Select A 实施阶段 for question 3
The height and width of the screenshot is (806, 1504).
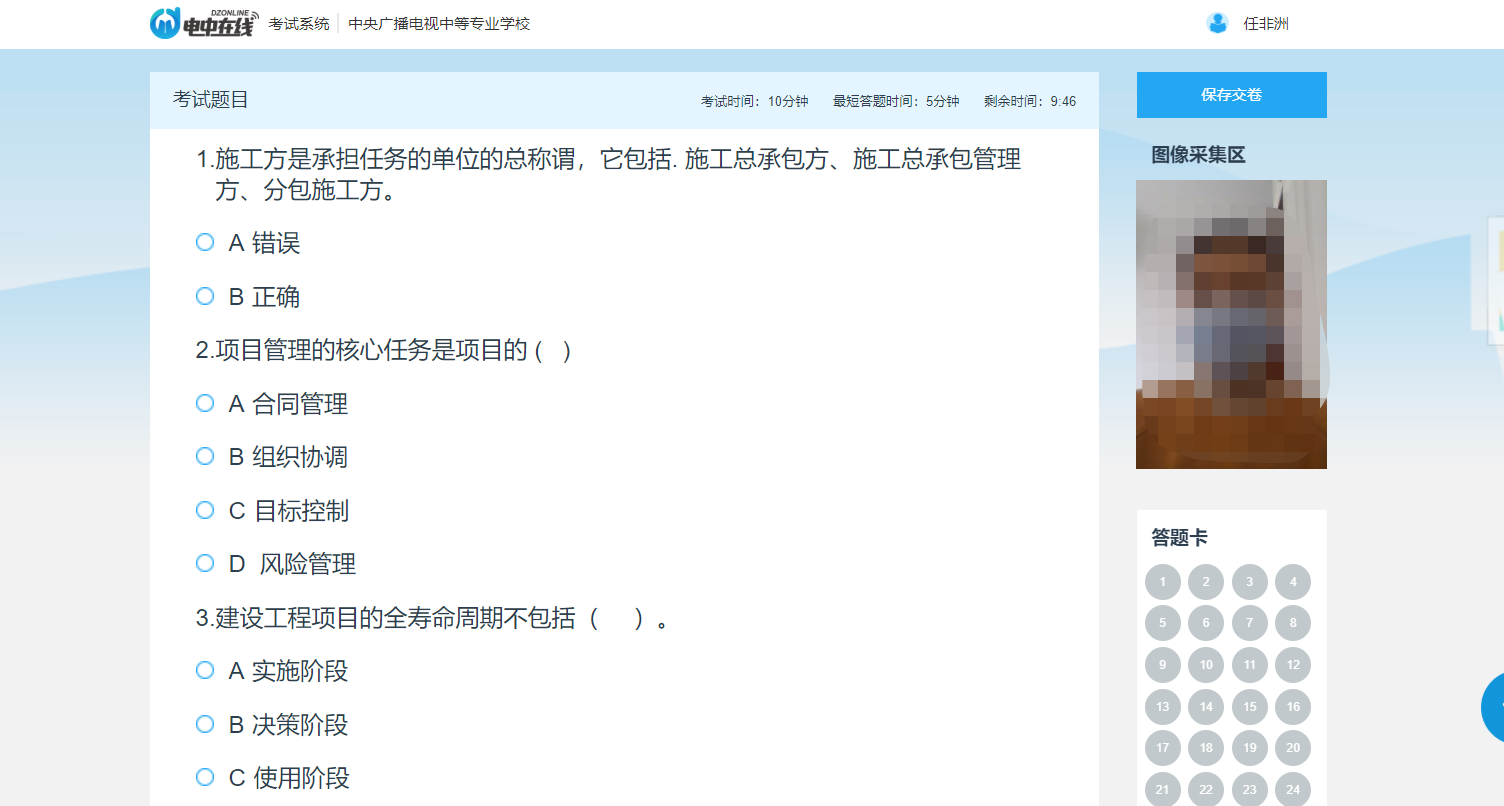coord(205,670)
